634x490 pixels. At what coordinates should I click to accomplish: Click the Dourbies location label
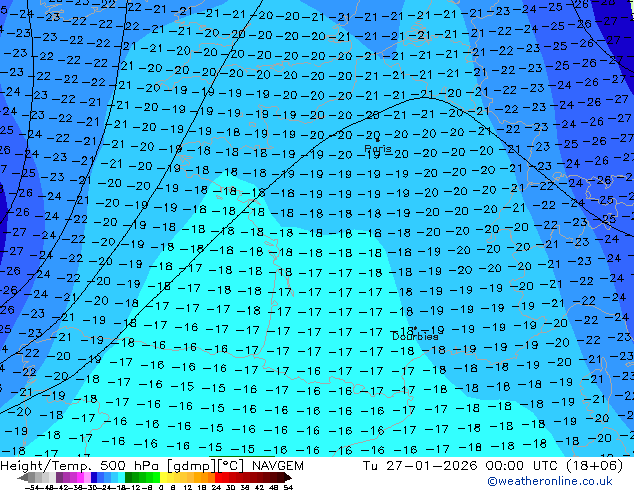[415, 336]
